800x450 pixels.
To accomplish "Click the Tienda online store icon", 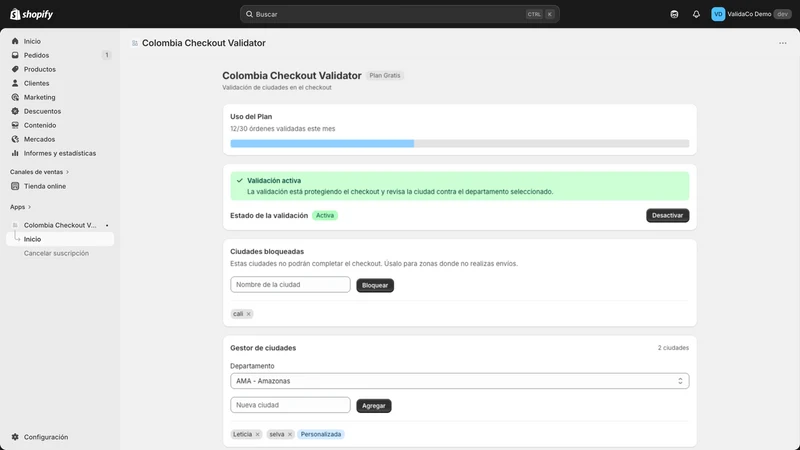I will click(x=15, y=186).
